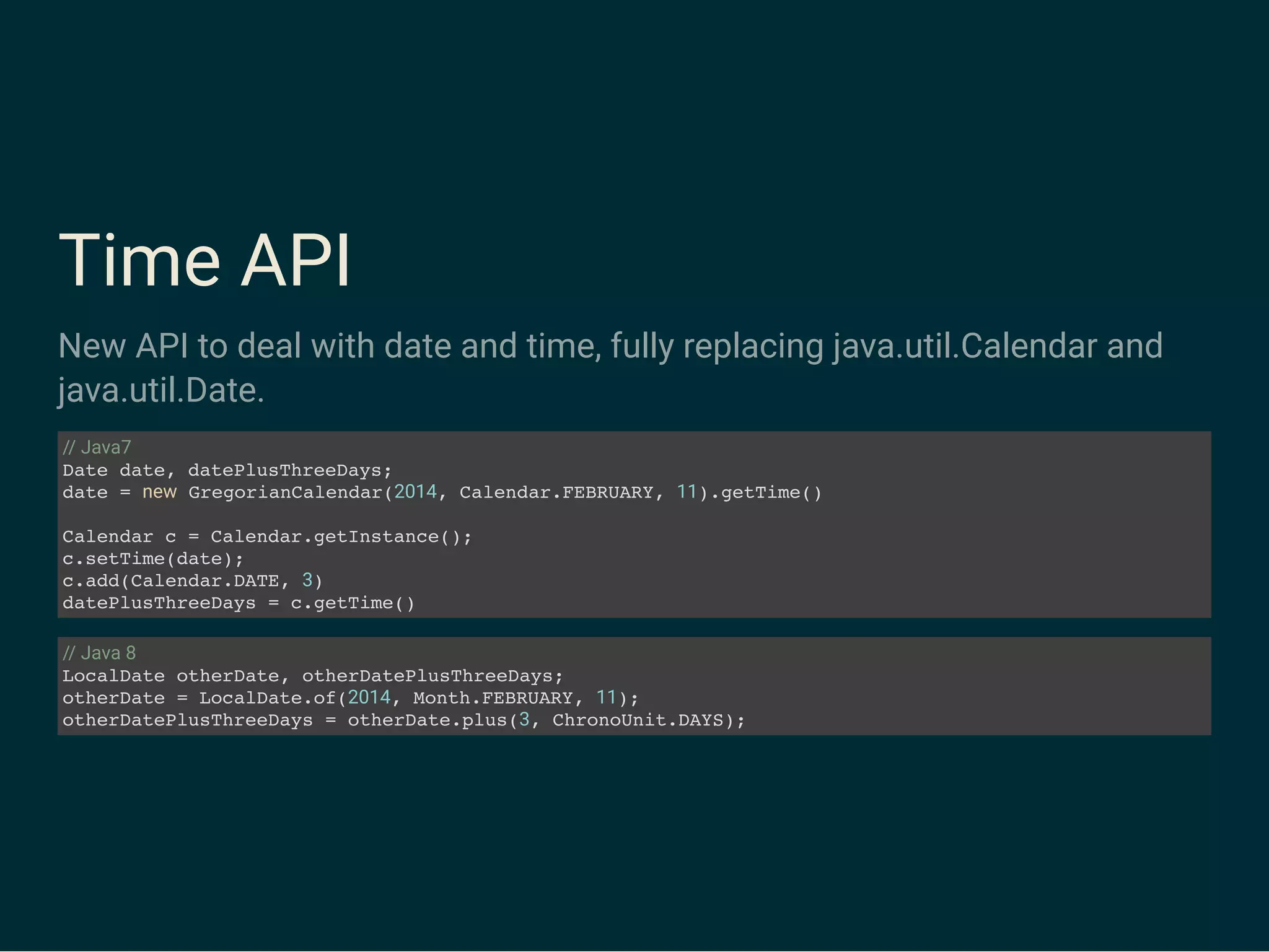Click the line 'Calendar c = Calendar.getInstance();'
The height and width of the screenshot is (952, 1269).
(267, 537)
